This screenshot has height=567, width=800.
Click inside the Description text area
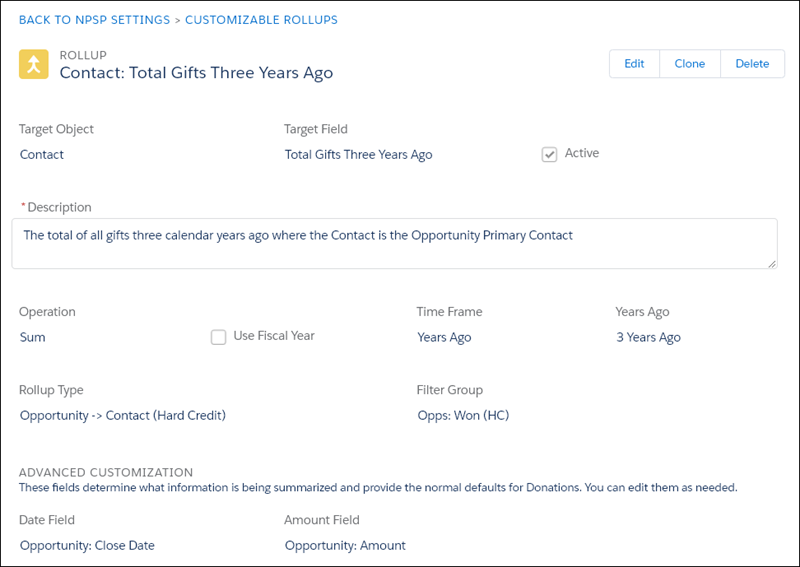(394, 243)
